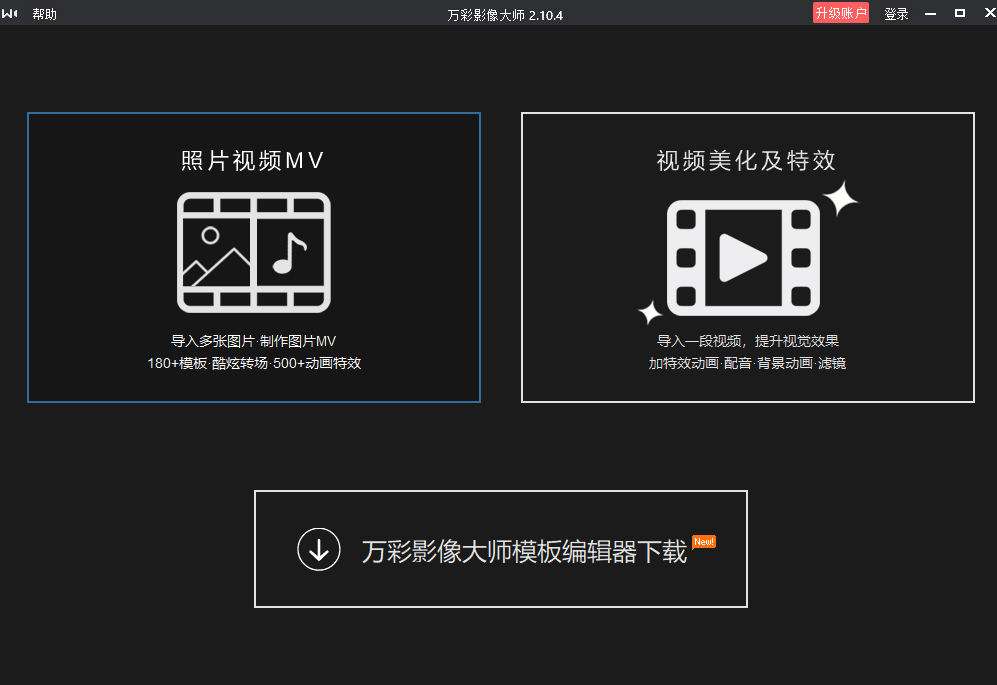Image resolution: width=997 pixels, height=685 pixels.
Task: Select the 照片视频MV heading
Action: click(x=253, y=160)
